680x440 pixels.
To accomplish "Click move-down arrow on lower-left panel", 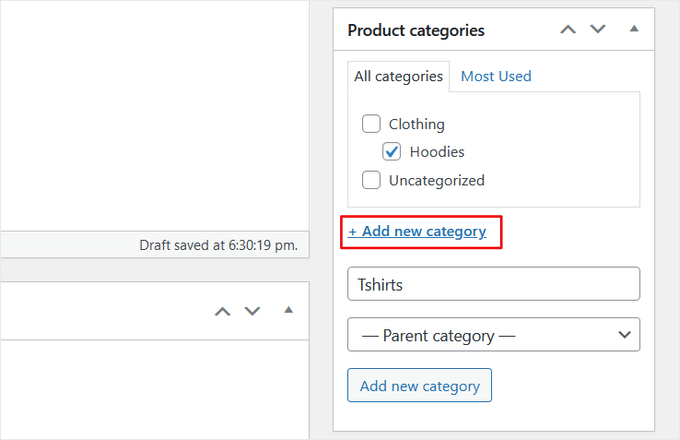I will 252,311.
